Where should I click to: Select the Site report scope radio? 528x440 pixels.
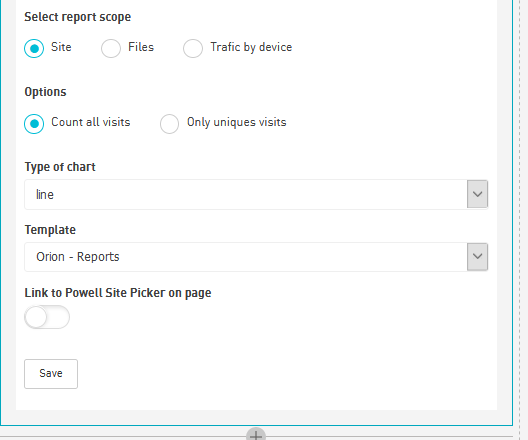pyautogui.click(x=34, y=48)
